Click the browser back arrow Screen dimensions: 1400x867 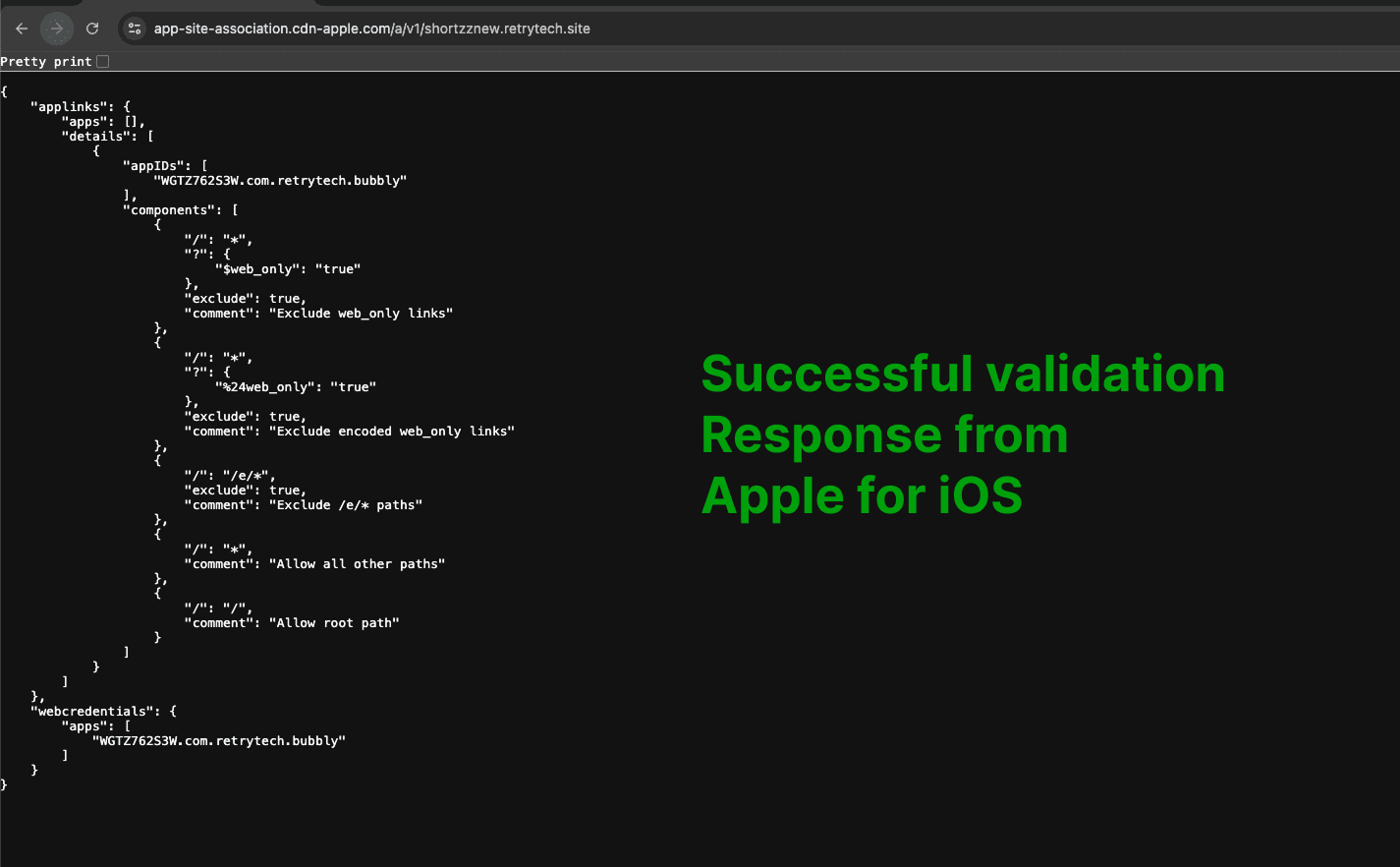[x=22, y=29]
